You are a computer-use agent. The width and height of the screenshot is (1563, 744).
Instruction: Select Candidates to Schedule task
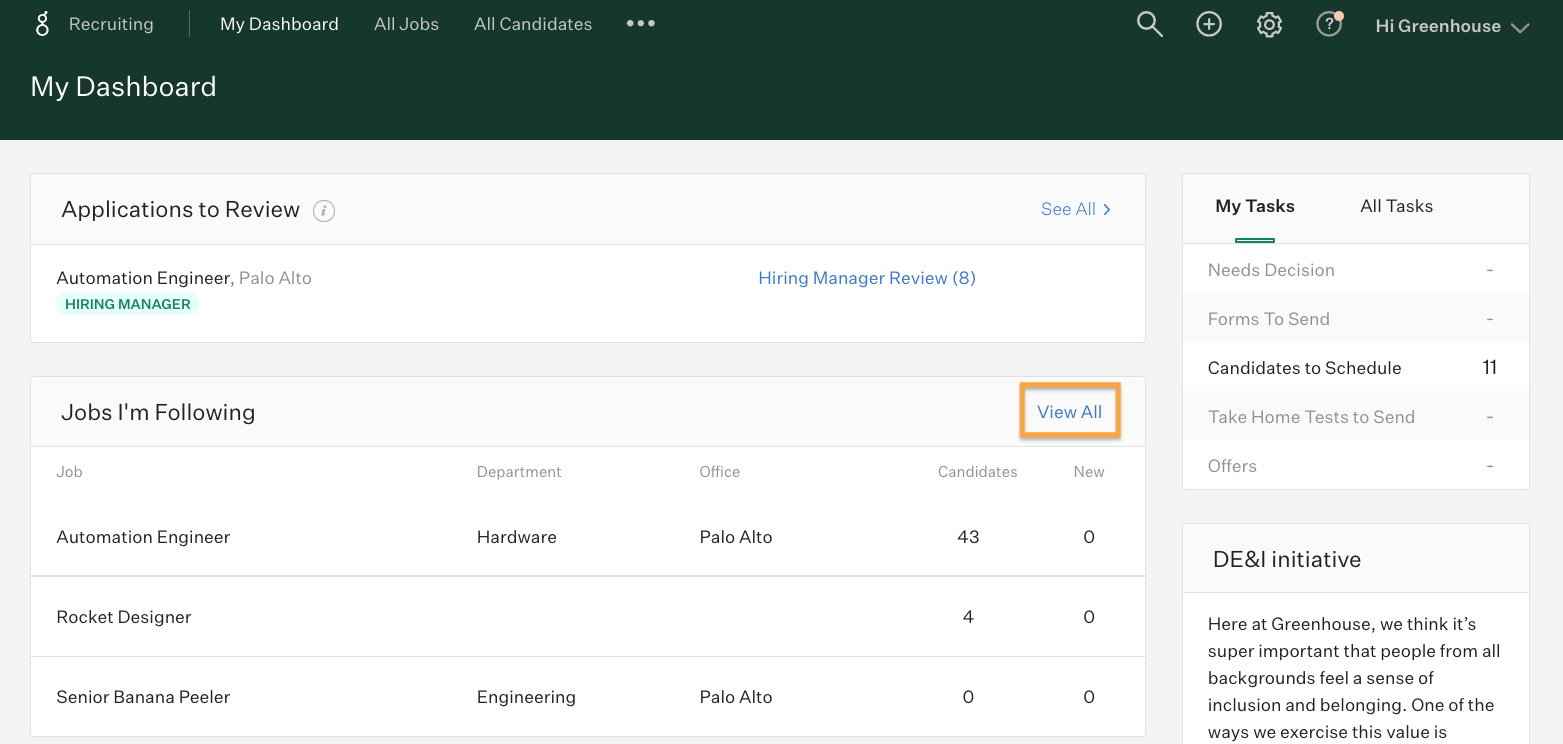click(1355, 368)
